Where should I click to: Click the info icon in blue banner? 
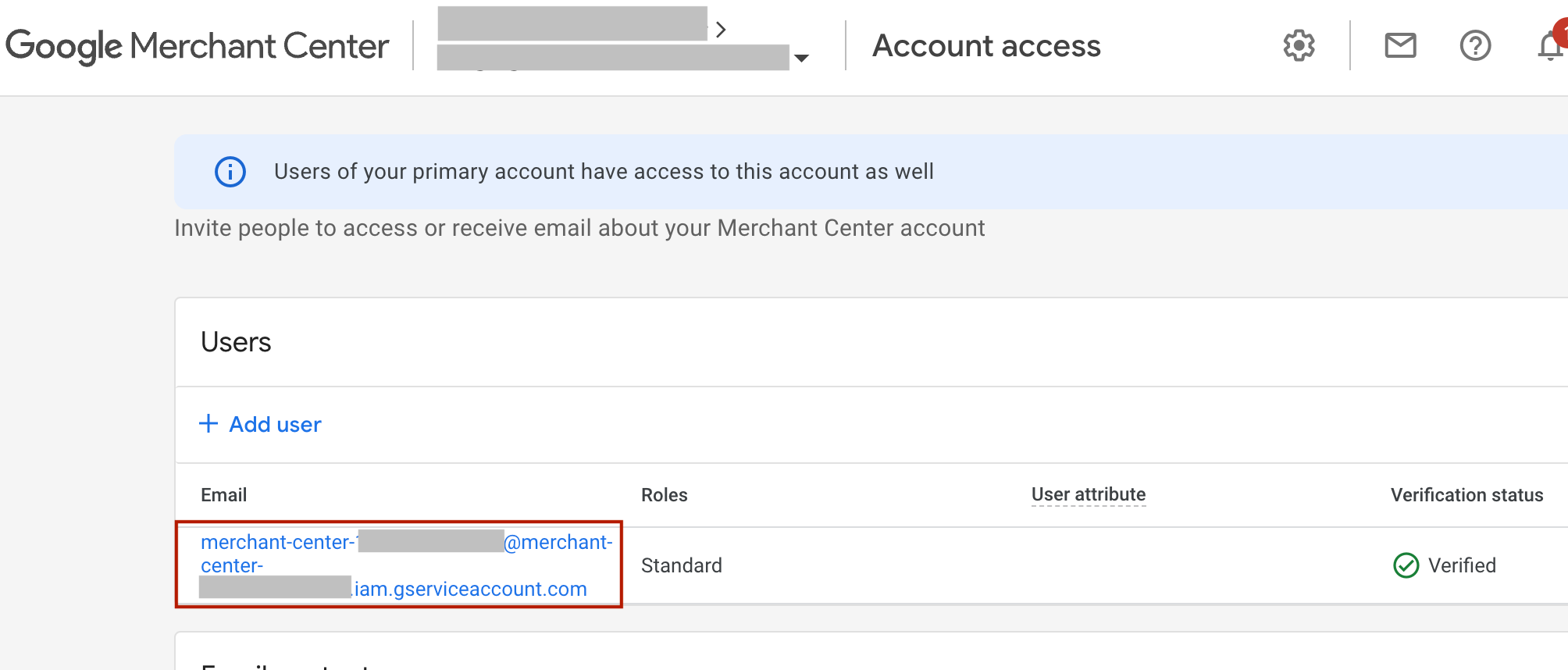230,172
